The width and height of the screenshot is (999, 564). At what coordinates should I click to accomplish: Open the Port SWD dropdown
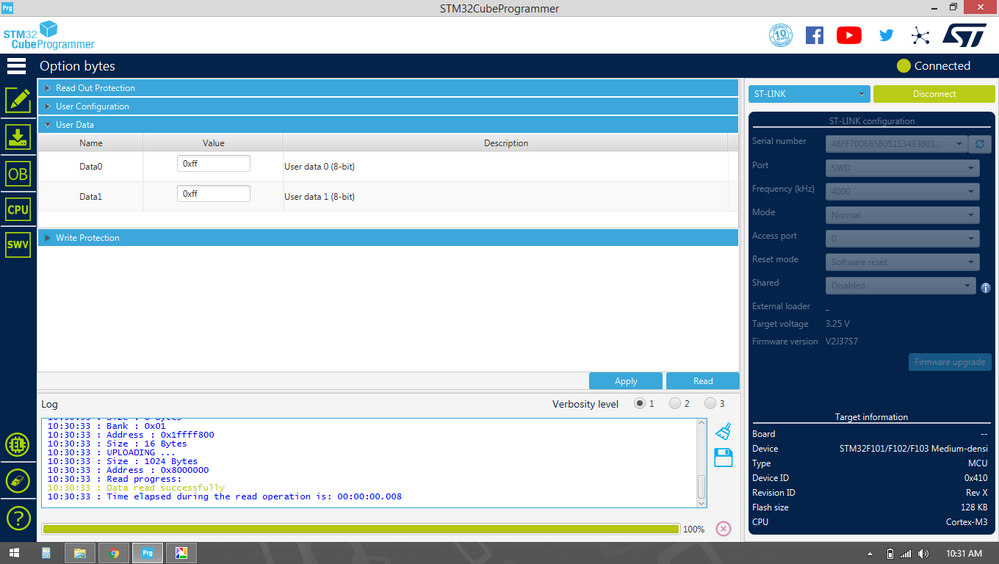point(902,168)
